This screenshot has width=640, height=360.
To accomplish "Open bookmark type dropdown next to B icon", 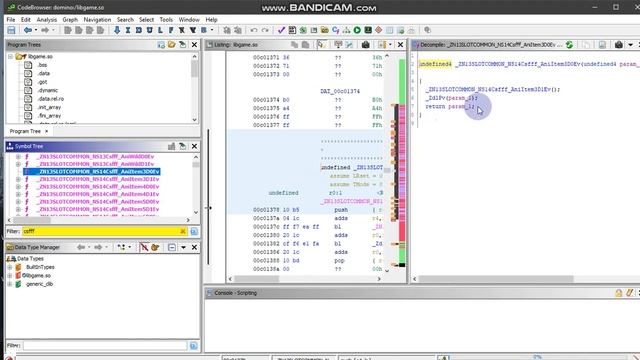I will [x=212, y=30].
